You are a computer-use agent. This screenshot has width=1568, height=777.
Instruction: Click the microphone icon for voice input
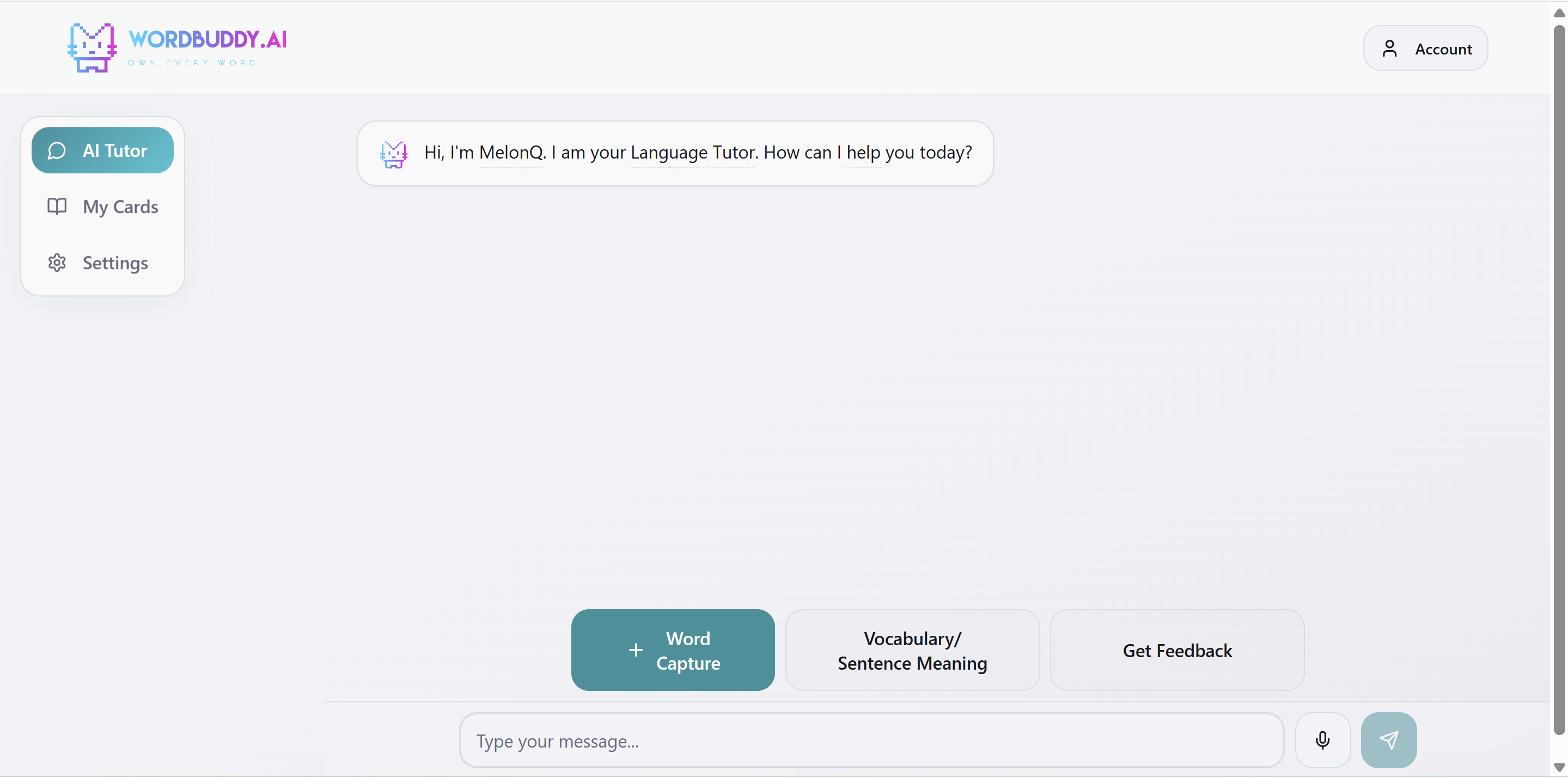tap(1323, 739)
